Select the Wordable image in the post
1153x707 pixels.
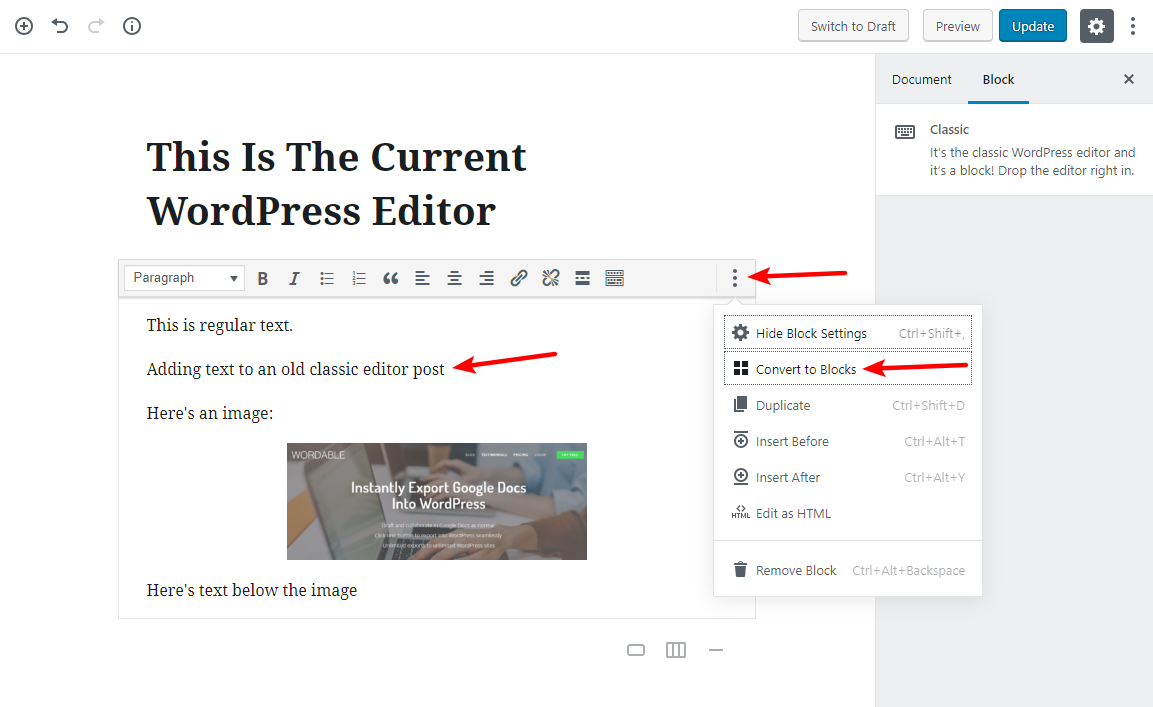437,502
